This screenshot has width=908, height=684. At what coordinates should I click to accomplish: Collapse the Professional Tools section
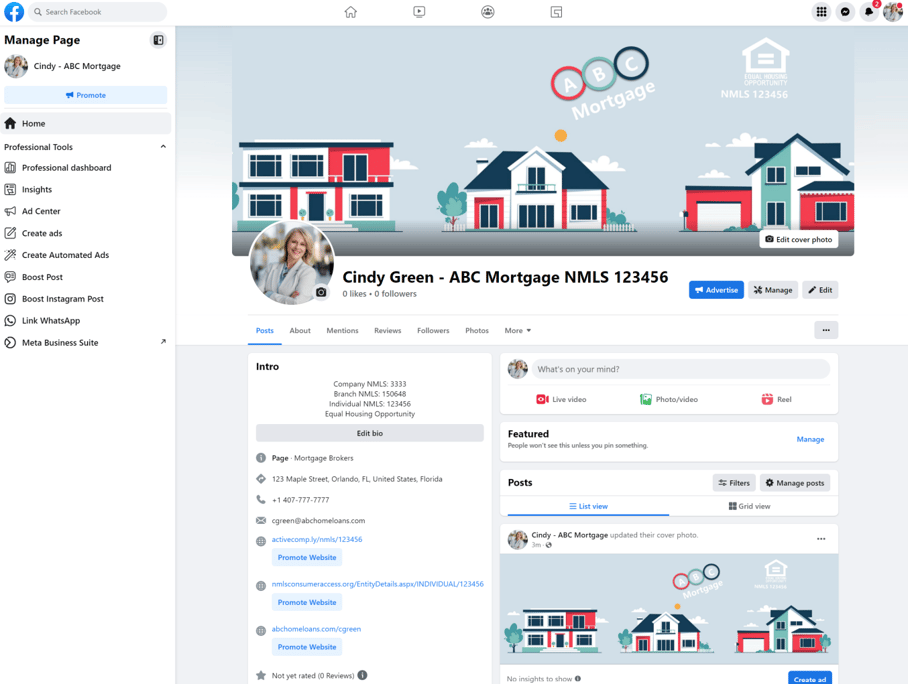click(162, 146)
